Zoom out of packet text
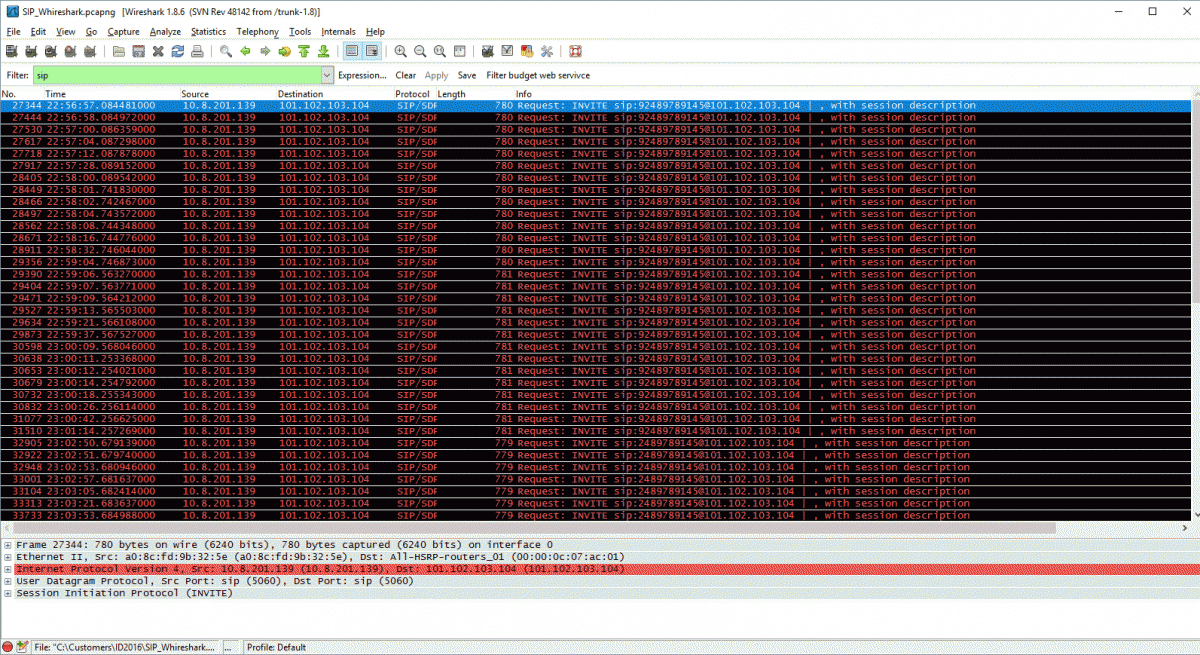Viewport: 1200px width, 655px height. 420,51
